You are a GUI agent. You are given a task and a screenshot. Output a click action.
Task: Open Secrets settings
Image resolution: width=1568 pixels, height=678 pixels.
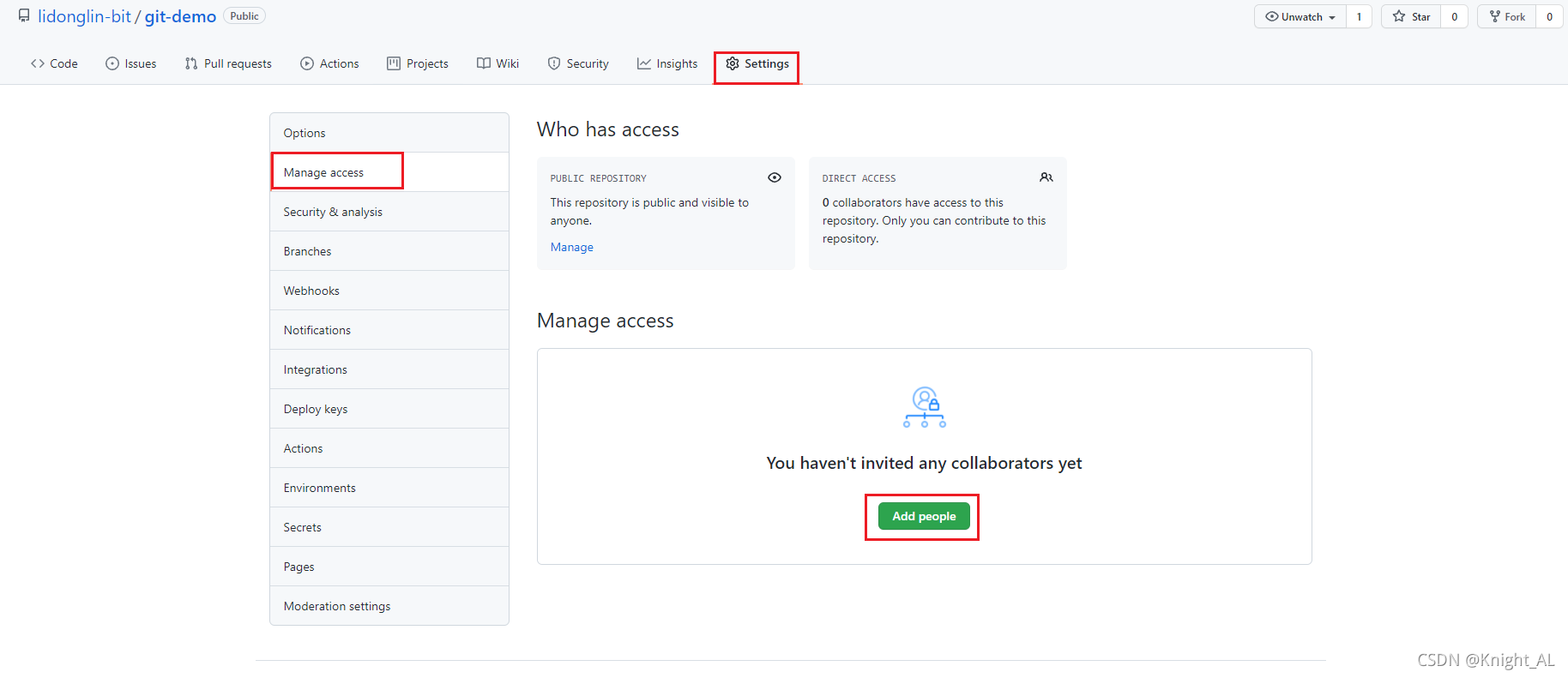coord(389,527)
